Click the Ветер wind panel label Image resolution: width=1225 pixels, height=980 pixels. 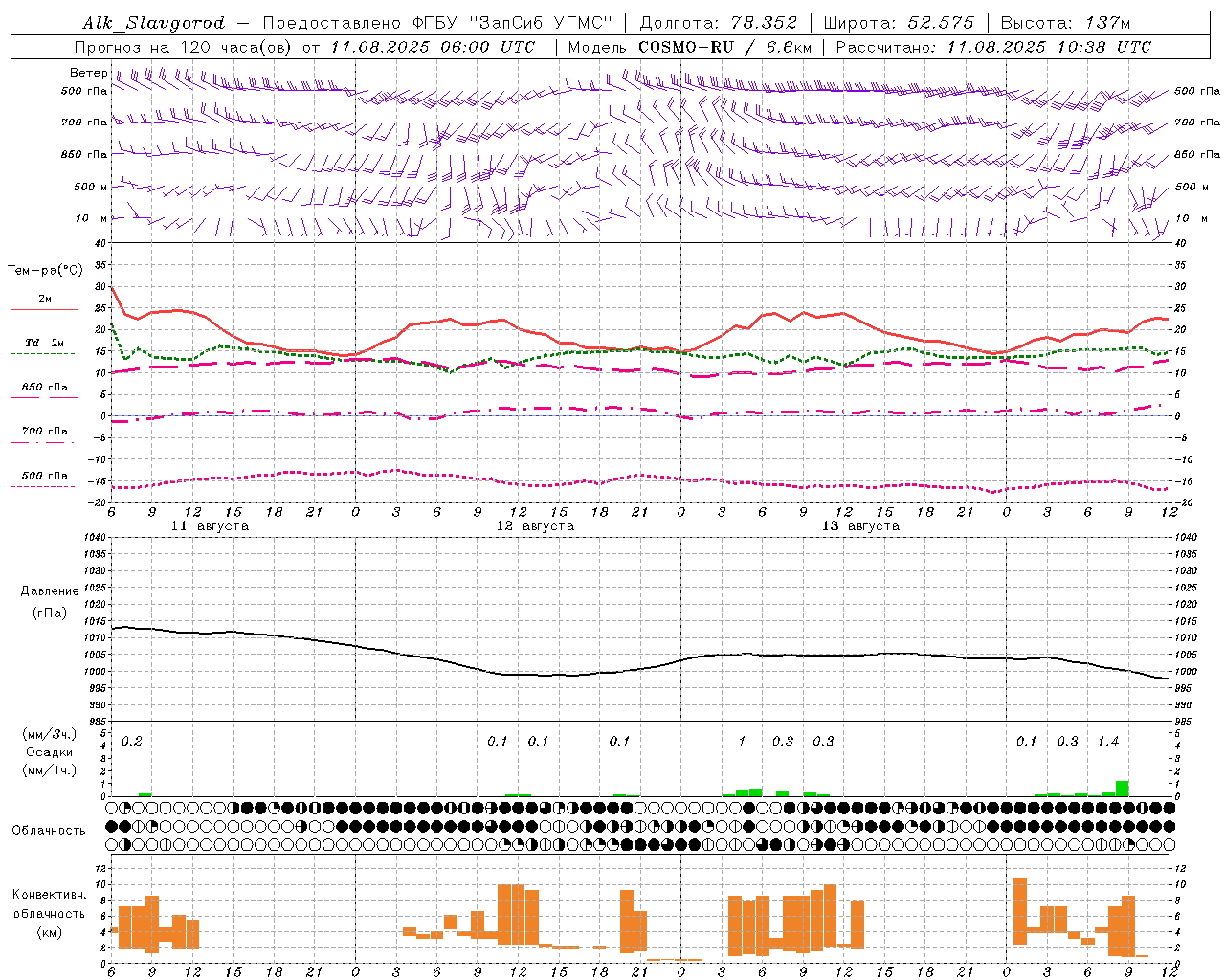pyautogui.click(x=88, y=73)
